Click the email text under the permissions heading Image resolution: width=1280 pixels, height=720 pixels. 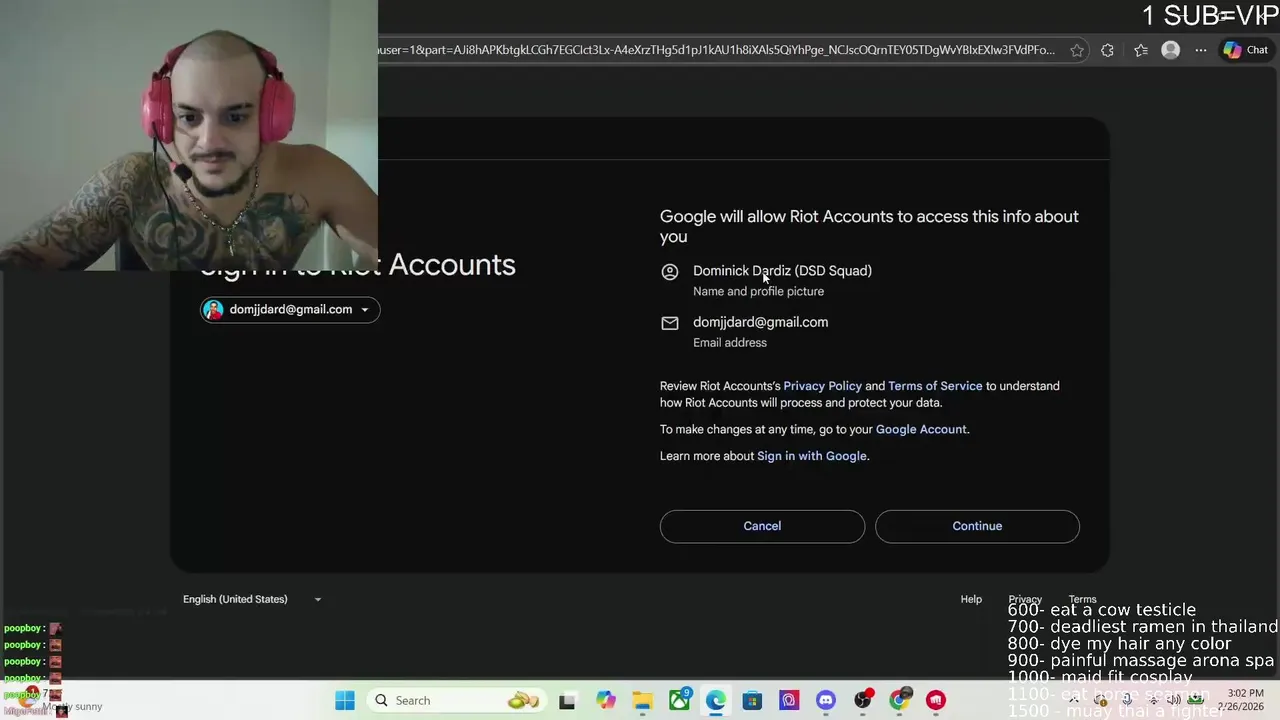pyautogui.click(x=760, y=322)
